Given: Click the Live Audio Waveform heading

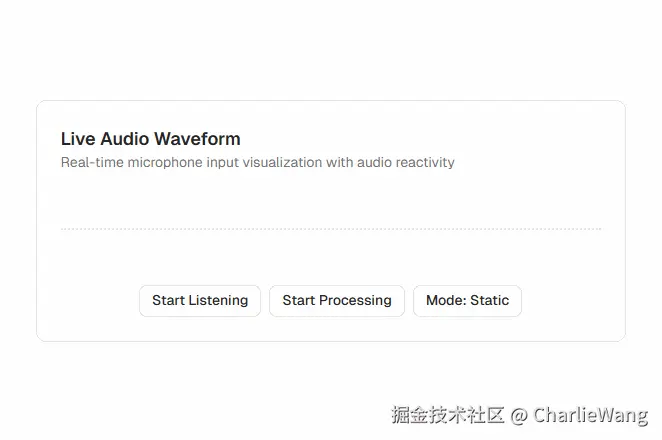Looking at the screenshot, I should [x=151, y=139].
